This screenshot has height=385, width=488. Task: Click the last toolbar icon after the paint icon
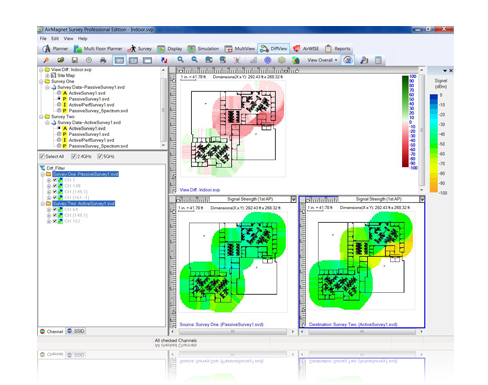click(378, 60)
